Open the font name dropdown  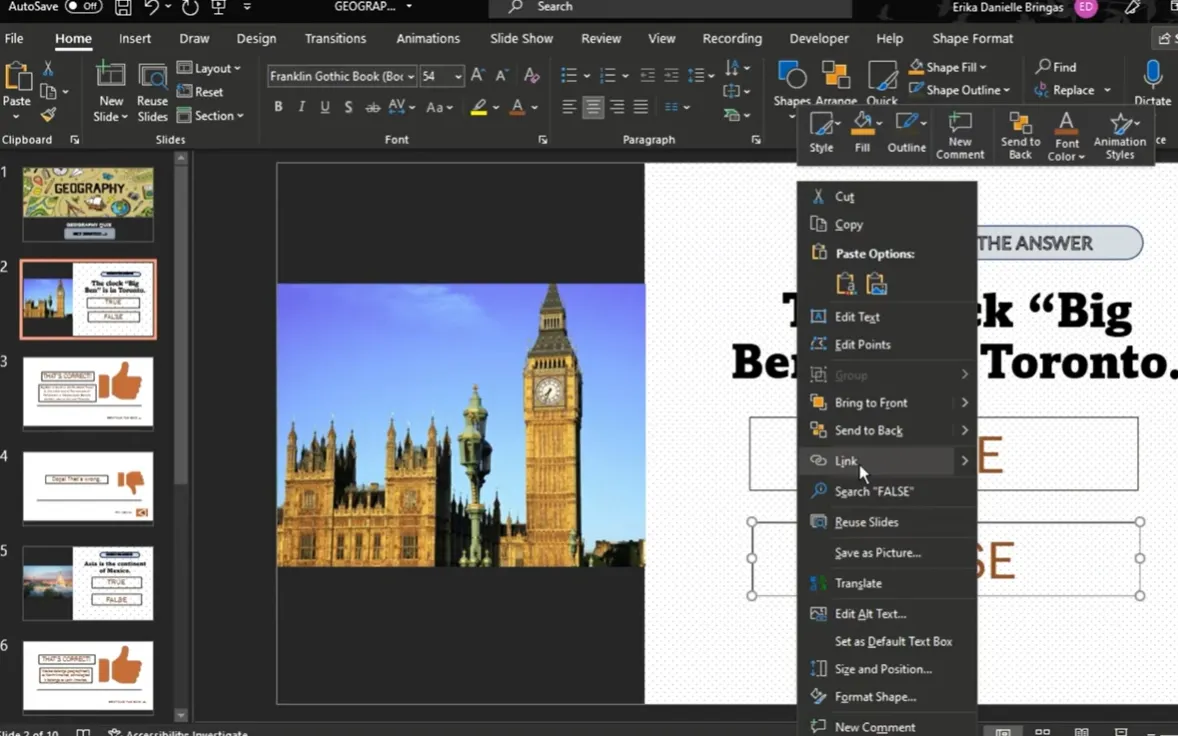pos(410,77)
